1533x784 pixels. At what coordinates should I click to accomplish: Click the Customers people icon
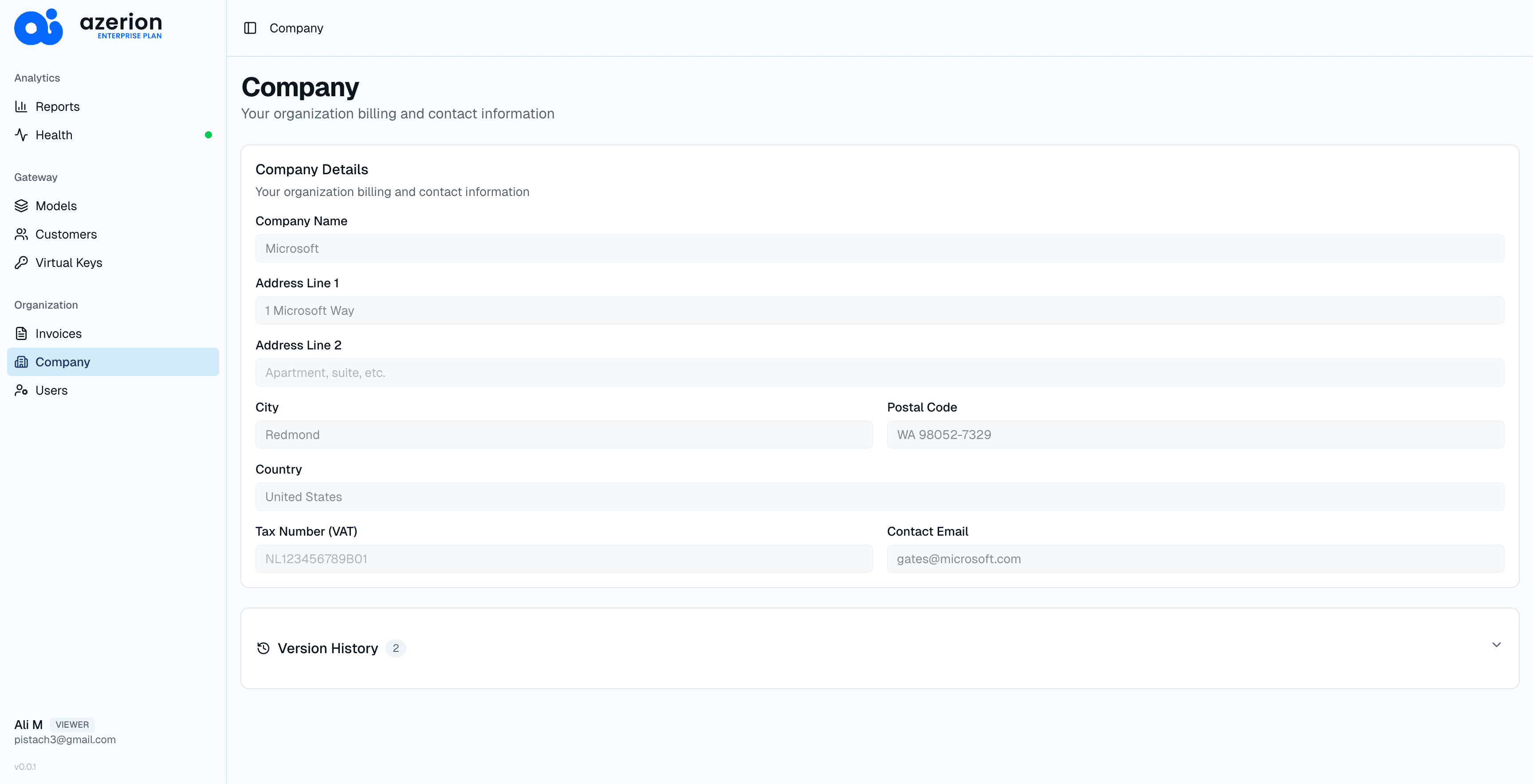(21, 235)
